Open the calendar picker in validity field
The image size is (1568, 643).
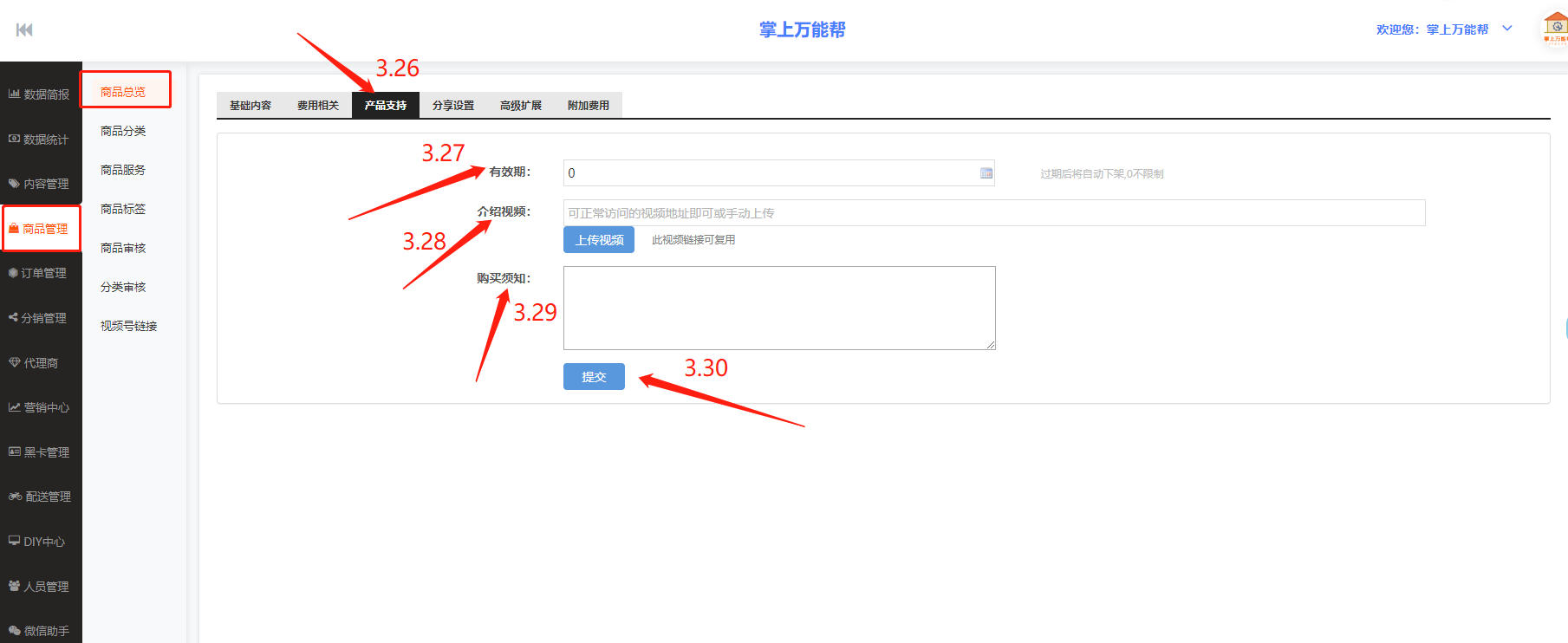tap(986, 173)
